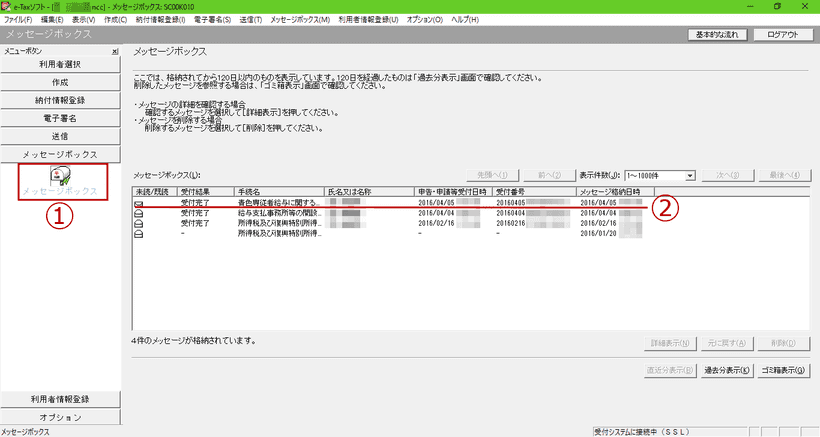The height and width of the screenshot is (437, 820).
Task: Click the ゴミ箱表示(G) button
Action: (x=783, y=371)
